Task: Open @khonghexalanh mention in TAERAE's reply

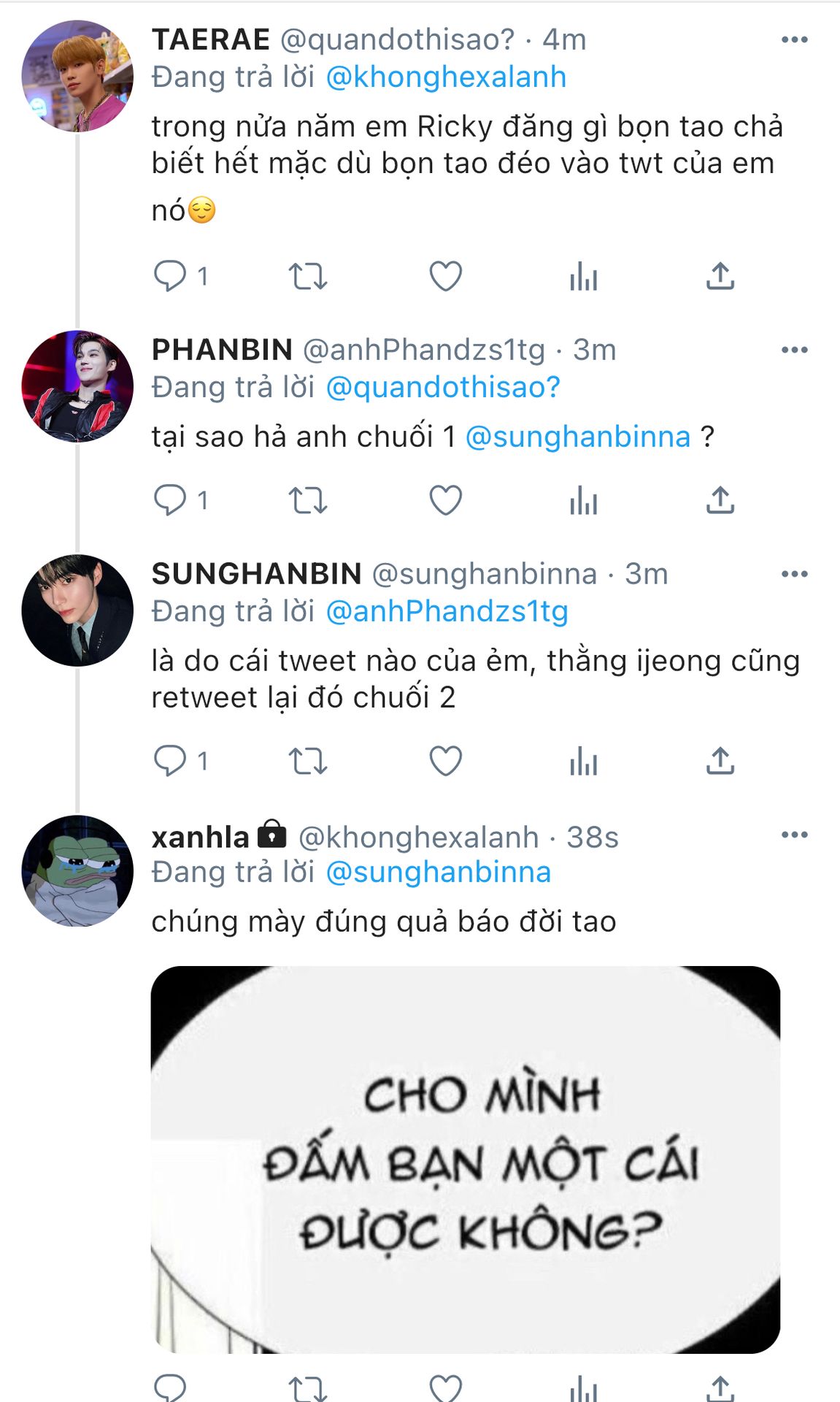Action: coord(446,77)
